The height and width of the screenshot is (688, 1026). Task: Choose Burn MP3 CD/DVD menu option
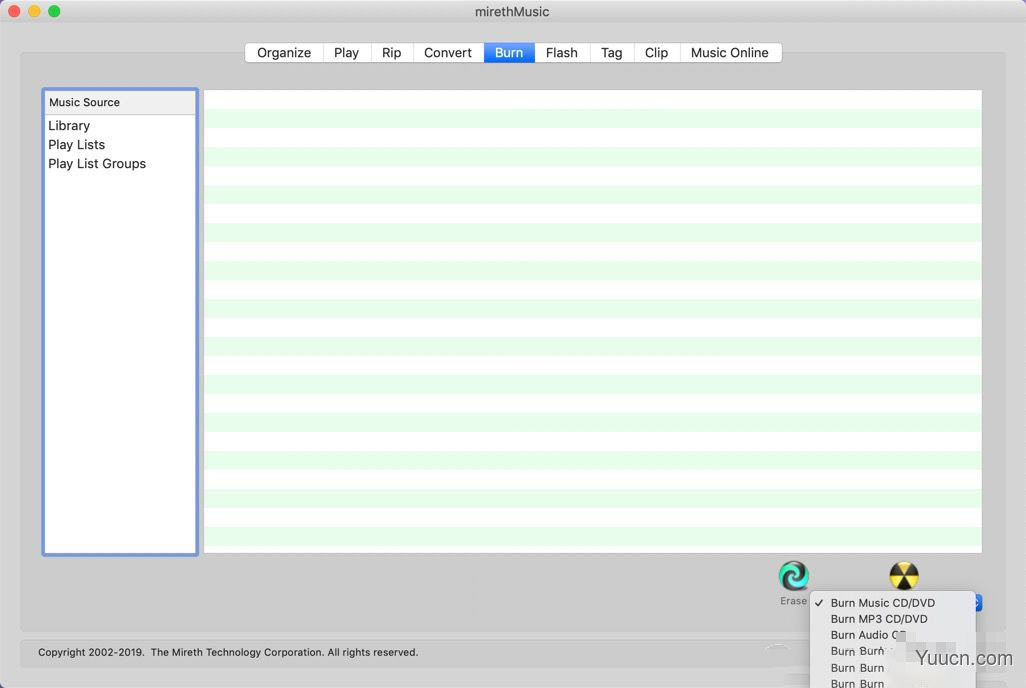[893, 619]
